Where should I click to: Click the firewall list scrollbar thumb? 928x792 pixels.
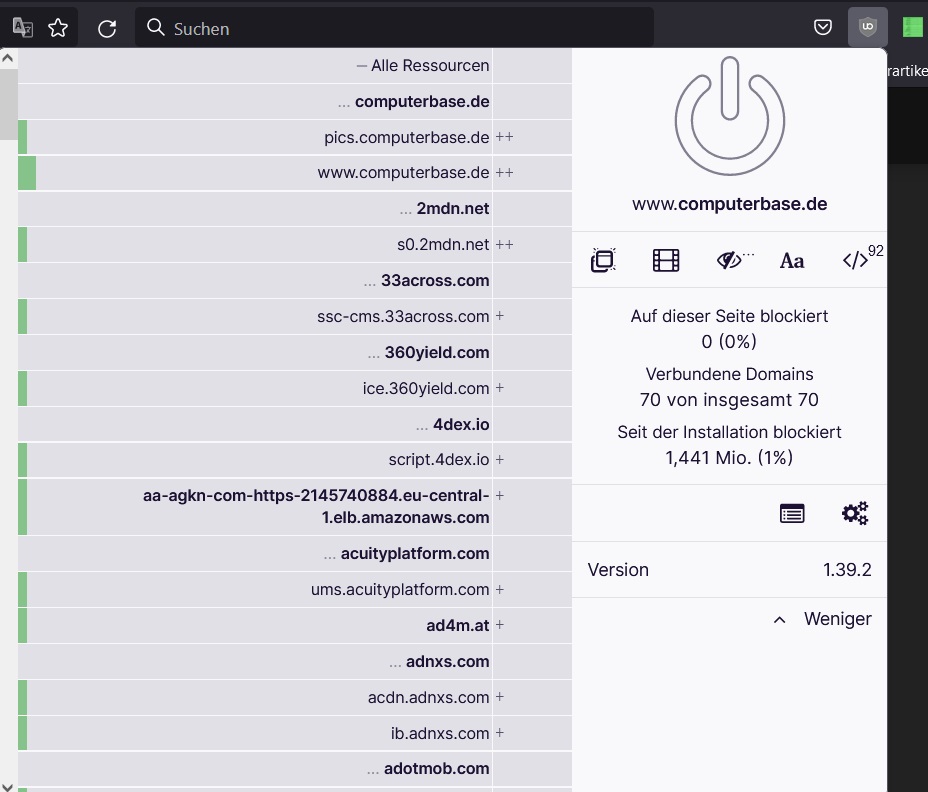pyautogui.click(x=8, y=104)
